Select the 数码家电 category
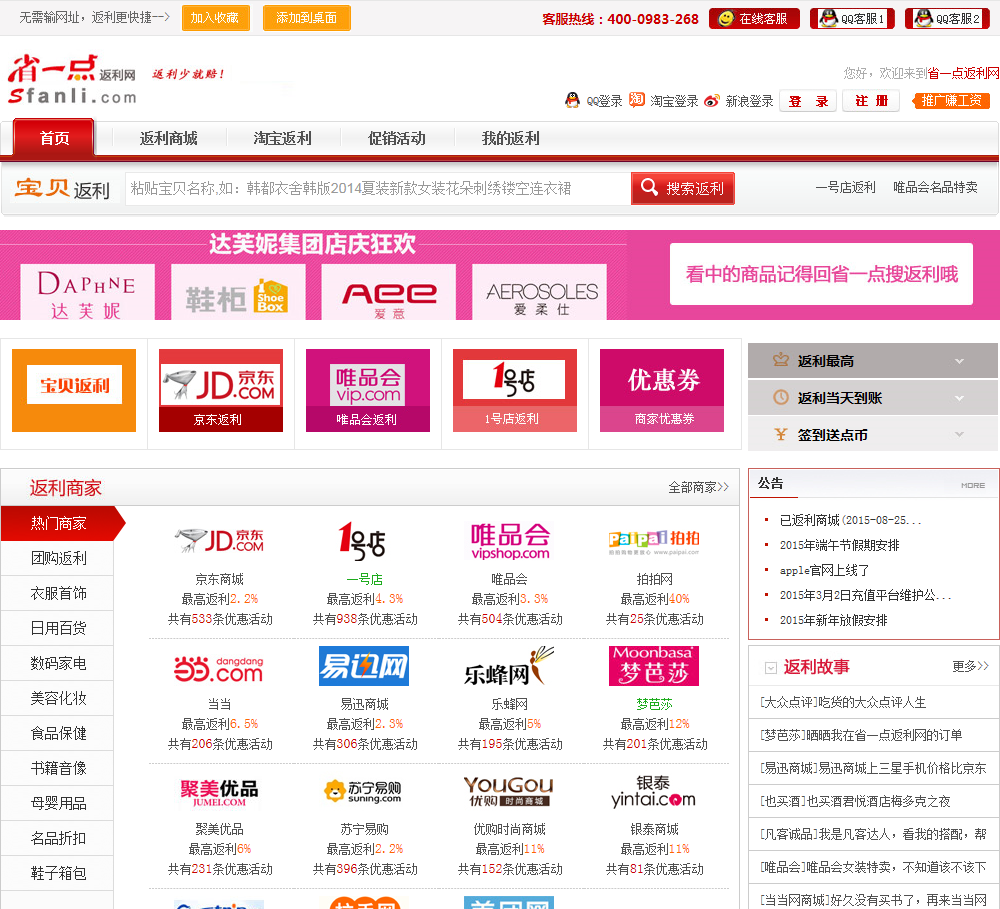The width and height of the screenshot is (1000, 909). (58, 663)
